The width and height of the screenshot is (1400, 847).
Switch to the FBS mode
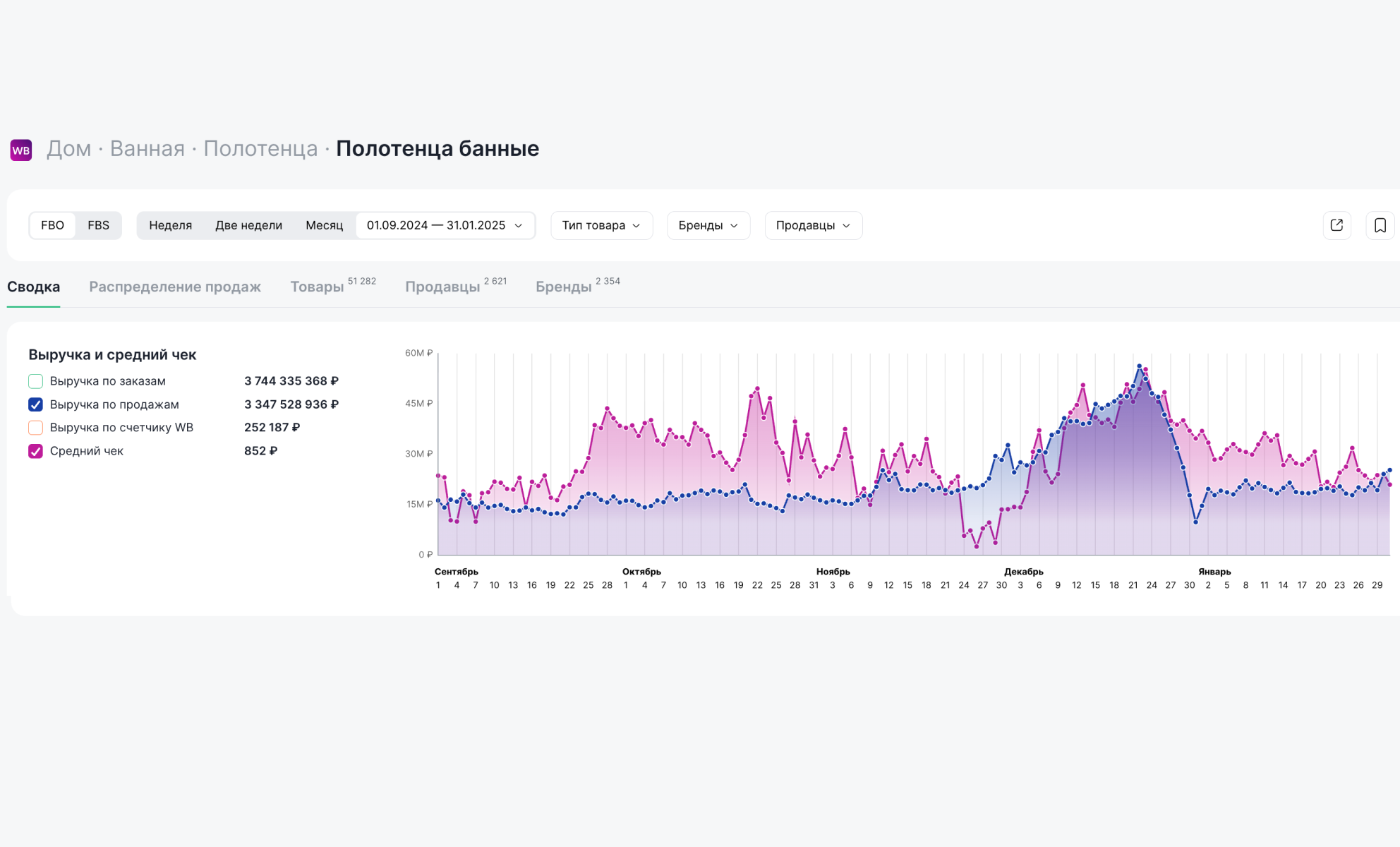coord(98,225)
